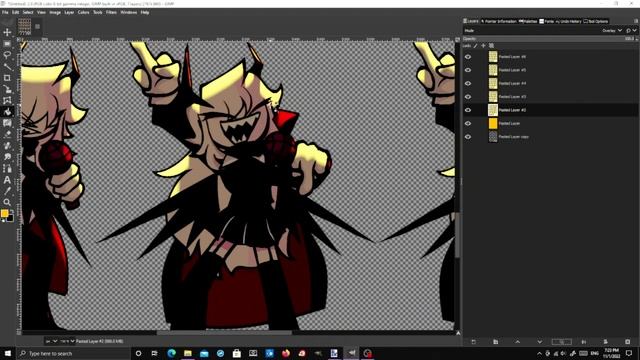Screen dimensions: 640x360
Task: Lock pixels of the layer
Action: pyautogui.click(x=476, y=46)
